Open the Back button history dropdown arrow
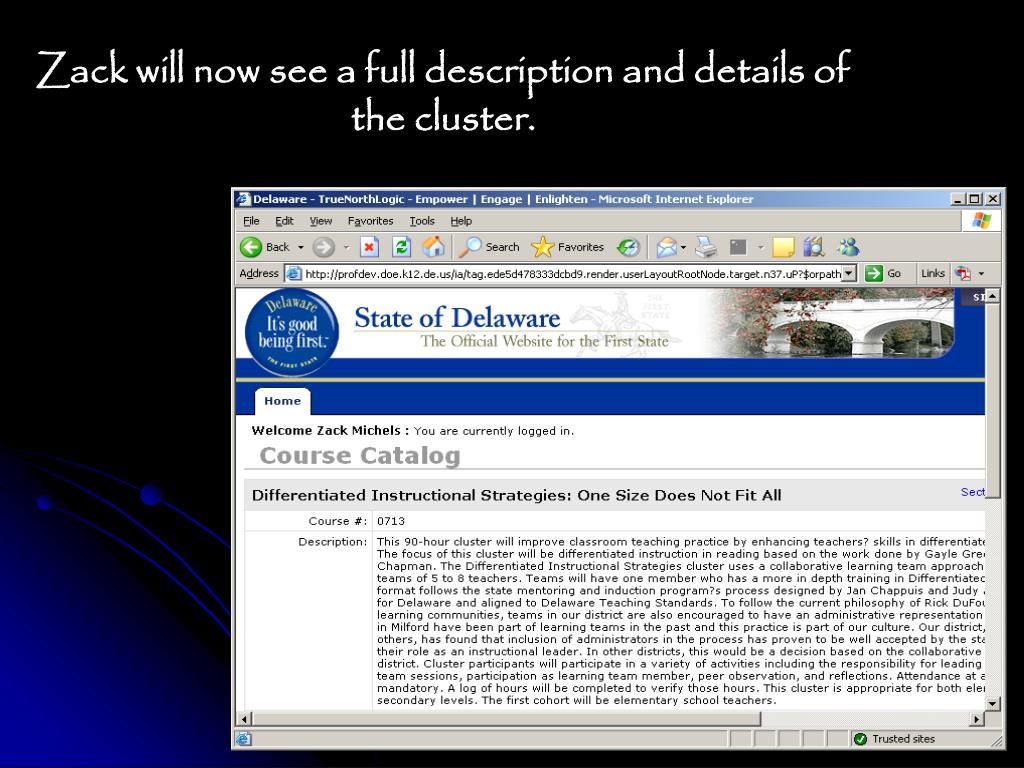Viewport: 1024px width, 768px height. [x=300, y=248]
